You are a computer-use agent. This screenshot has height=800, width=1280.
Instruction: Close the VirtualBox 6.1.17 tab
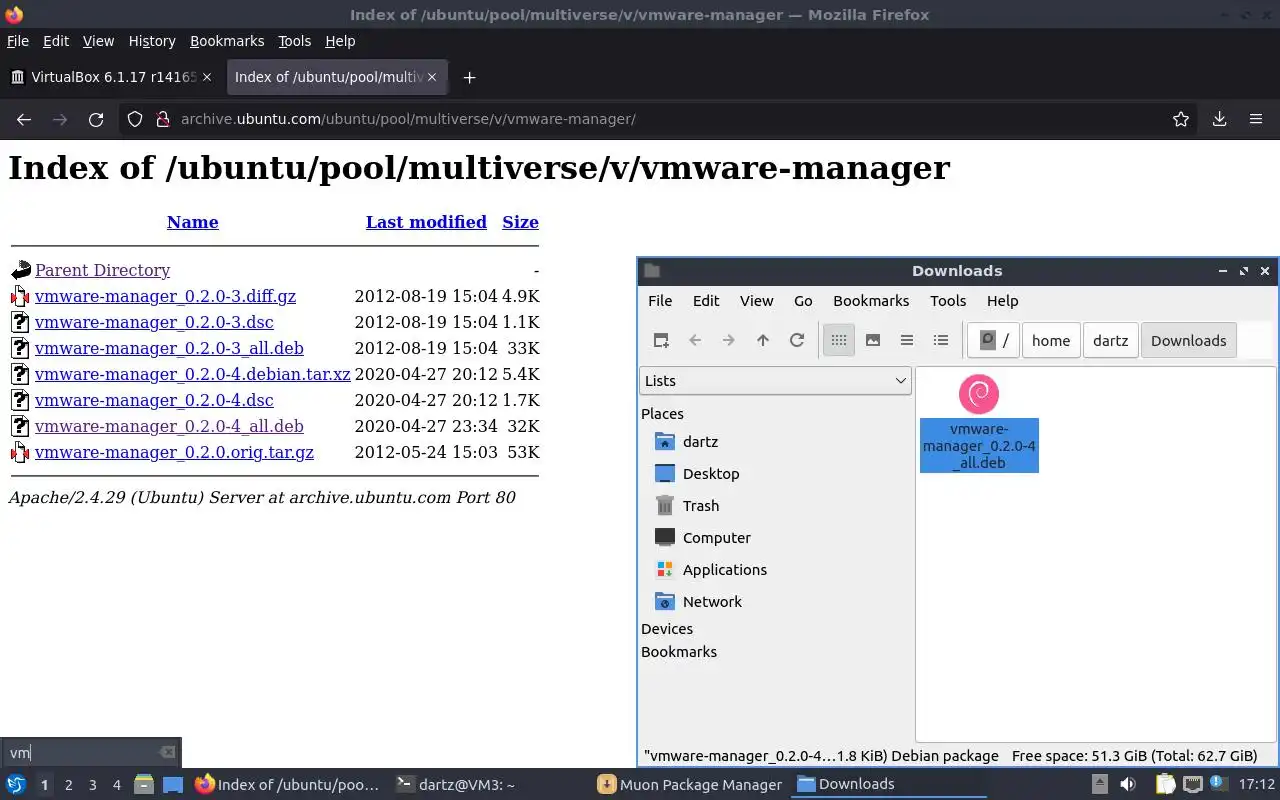[x=207, y=77]
